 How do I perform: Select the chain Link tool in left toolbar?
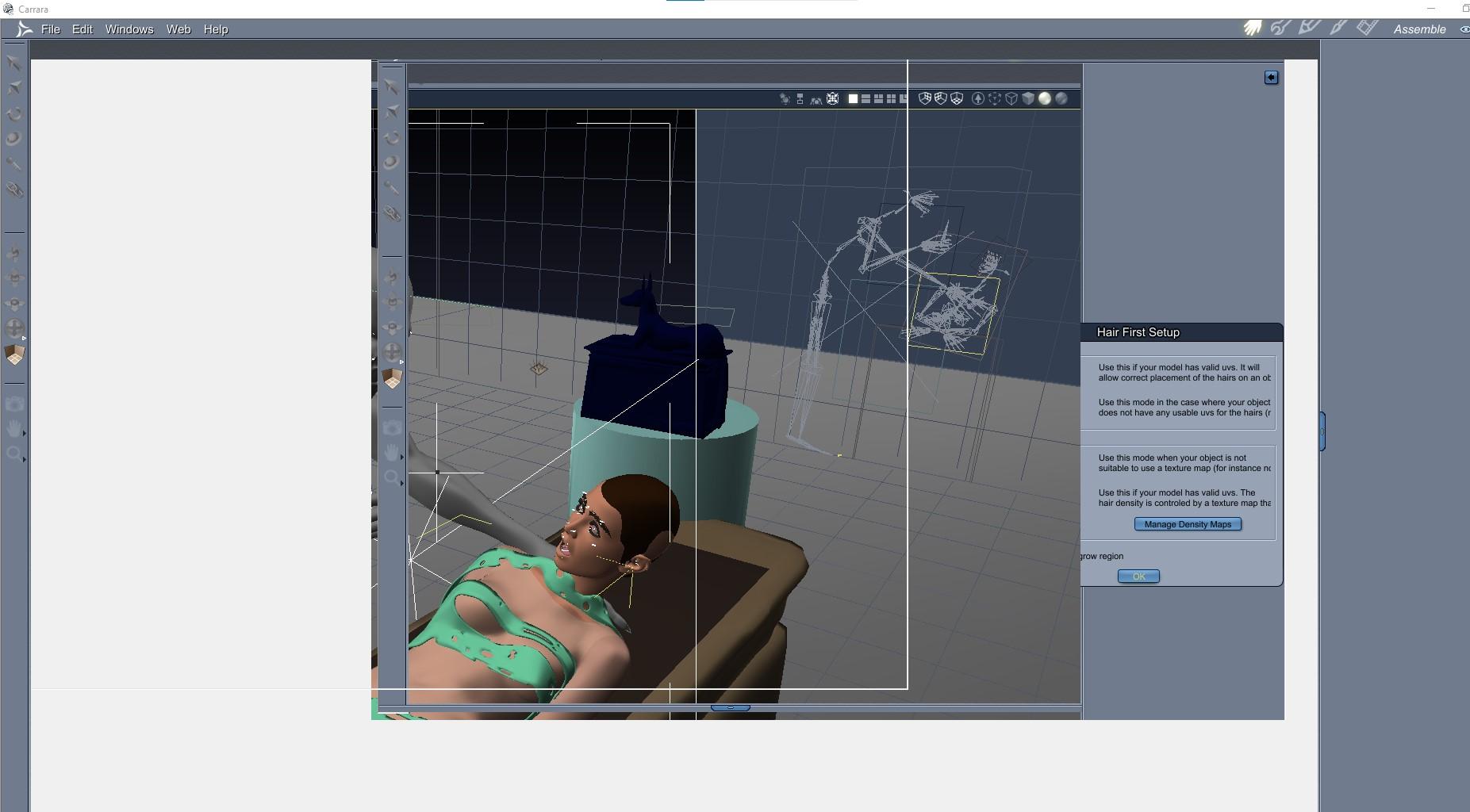coord(13,190)
